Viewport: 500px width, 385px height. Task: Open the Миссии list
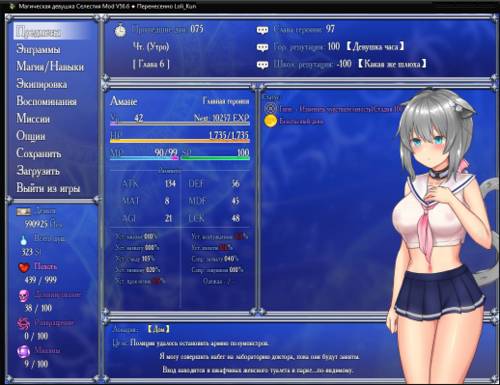(x=33, y=118)
